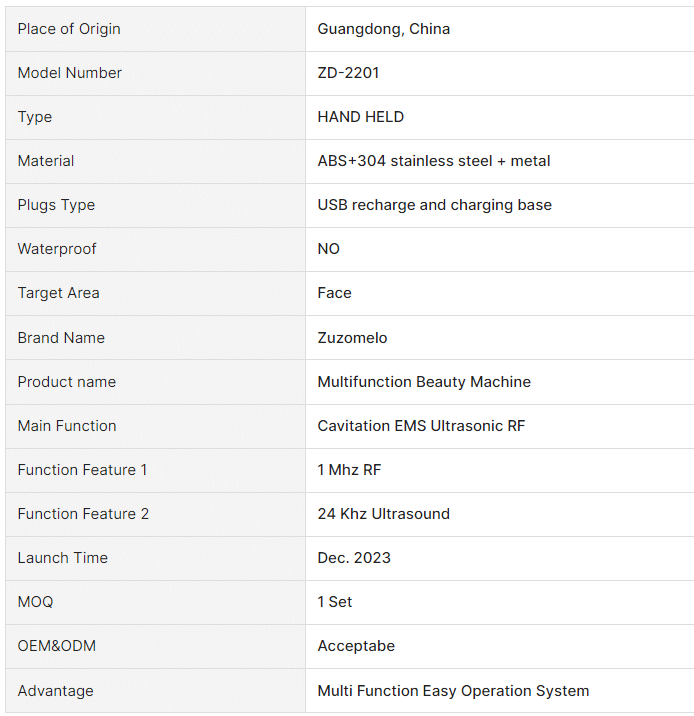
Task: Click the 24 Khz Ultrasound value
Action: click(x=384, y=514)
